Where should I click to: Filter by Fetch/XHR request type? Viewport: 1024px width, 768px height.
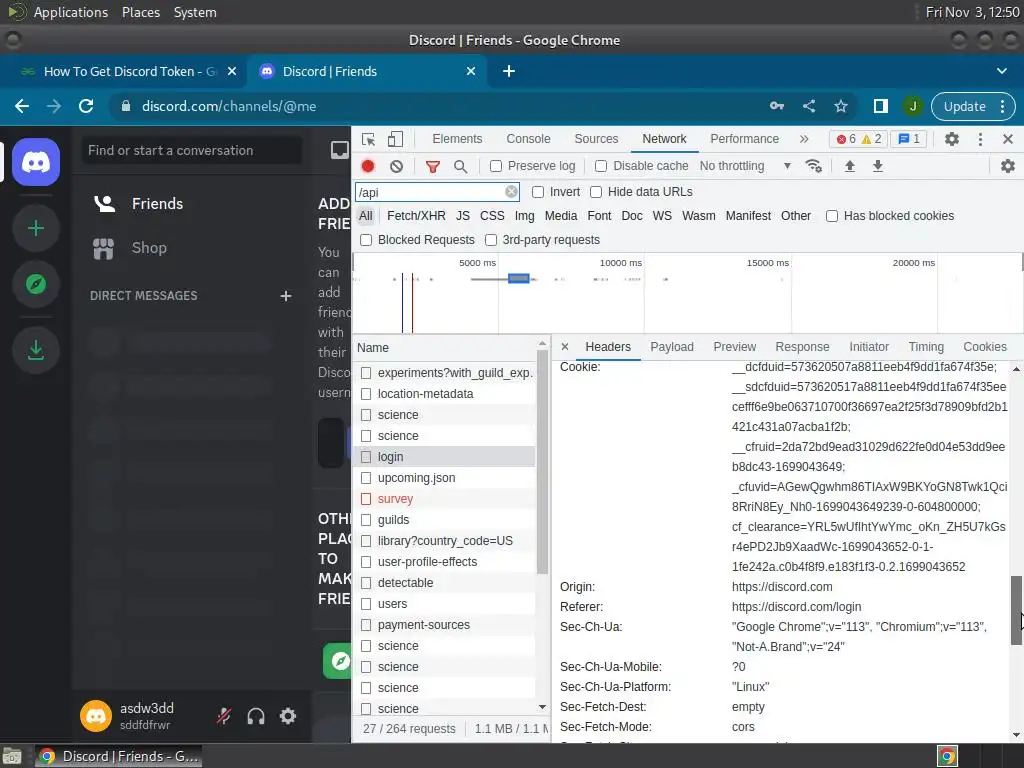[416, 216]
